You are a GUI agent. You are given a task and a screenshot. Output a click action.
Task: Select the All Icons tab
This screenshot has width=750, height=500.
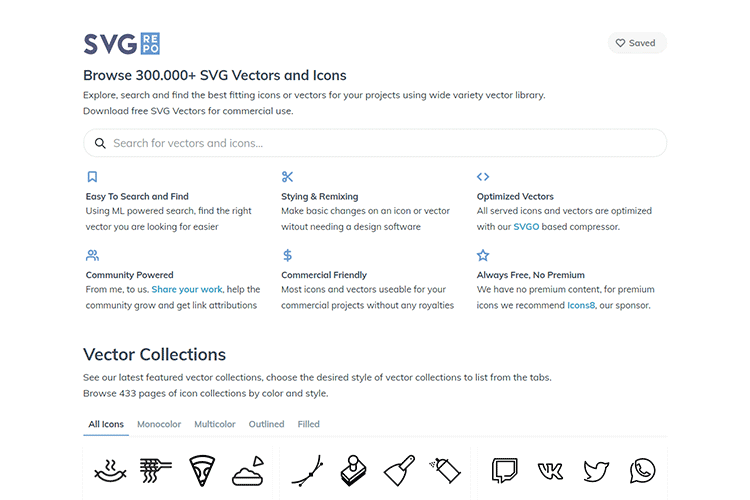pyautogui.click(x=106, y=424)
